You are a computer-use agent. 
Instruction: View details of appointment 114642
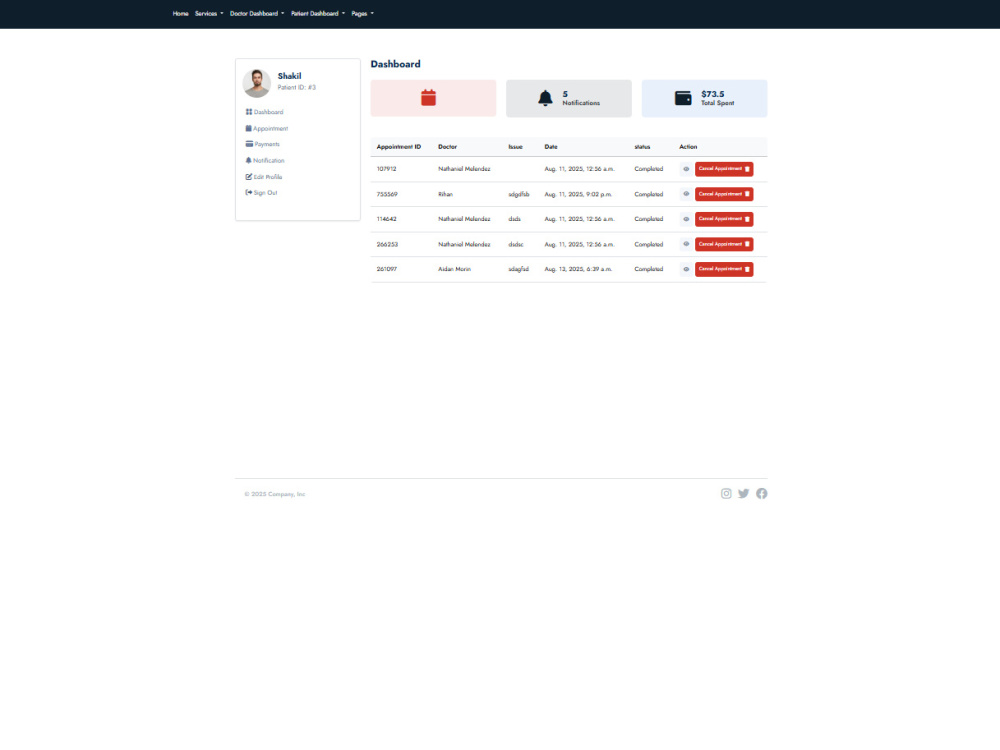(686, 219)
